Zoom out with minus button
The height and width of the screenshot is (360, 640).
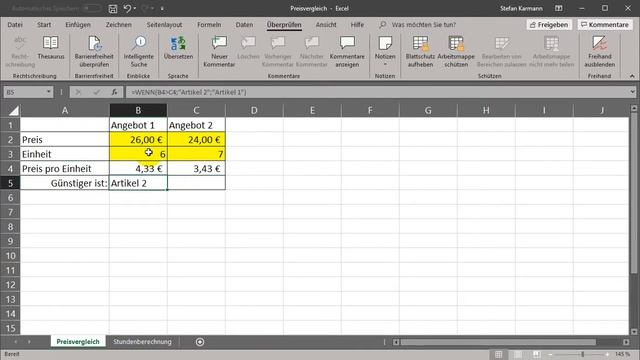(x=551, y=354)
